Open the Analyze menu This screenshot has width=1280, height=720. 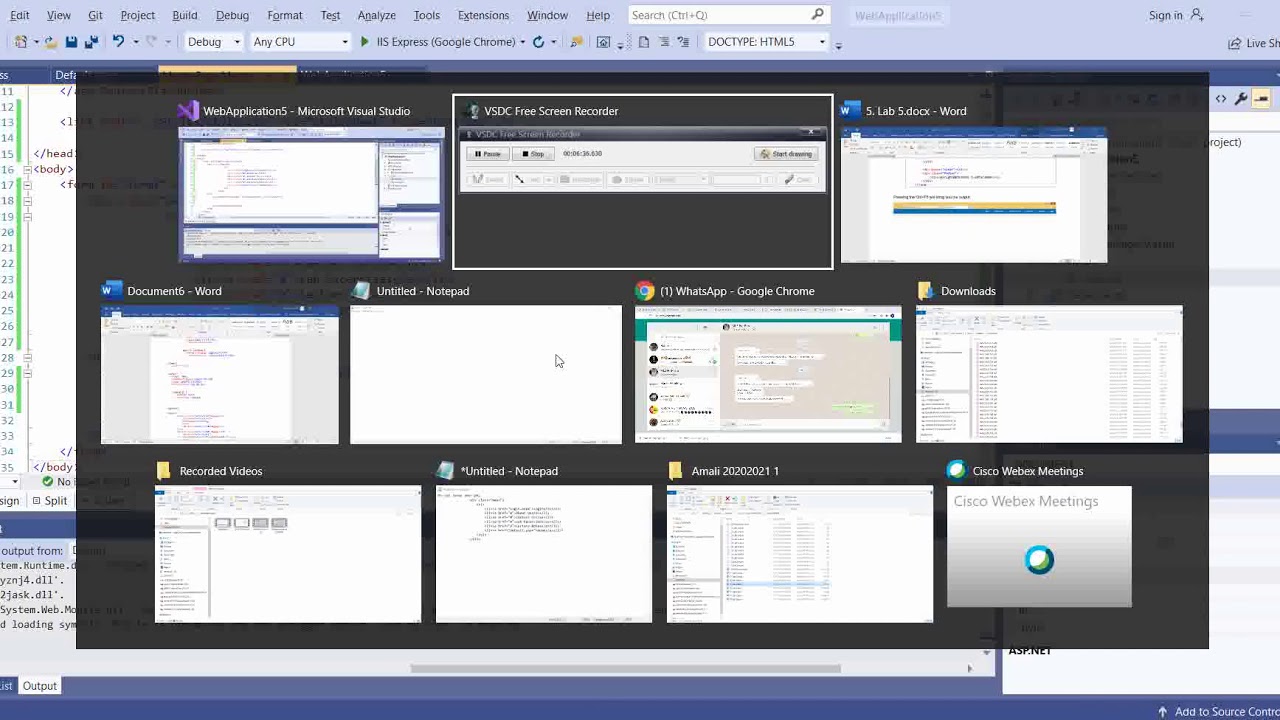click(377, 15)
